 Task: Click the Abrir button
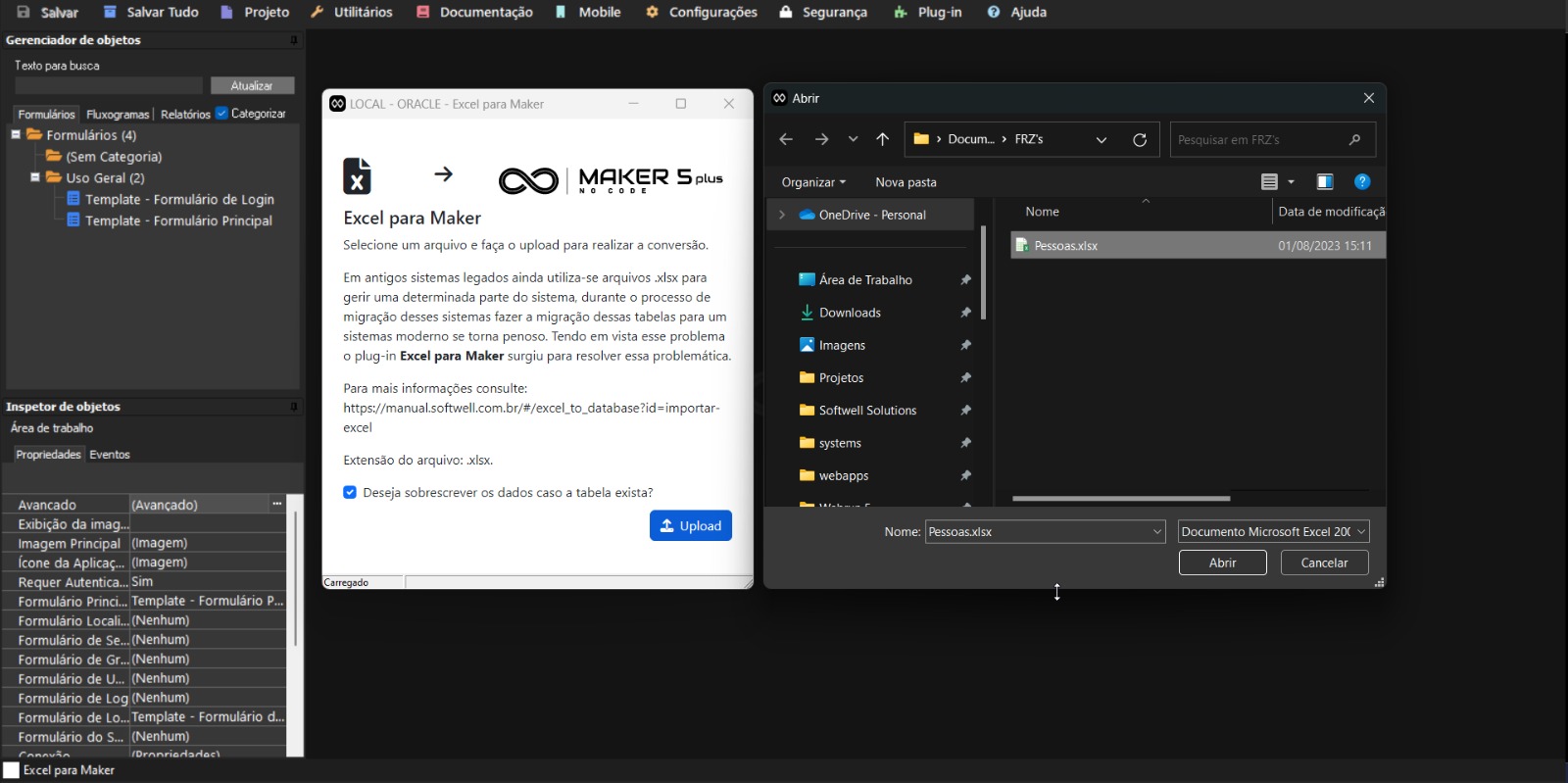click(x=1222, y=563)
